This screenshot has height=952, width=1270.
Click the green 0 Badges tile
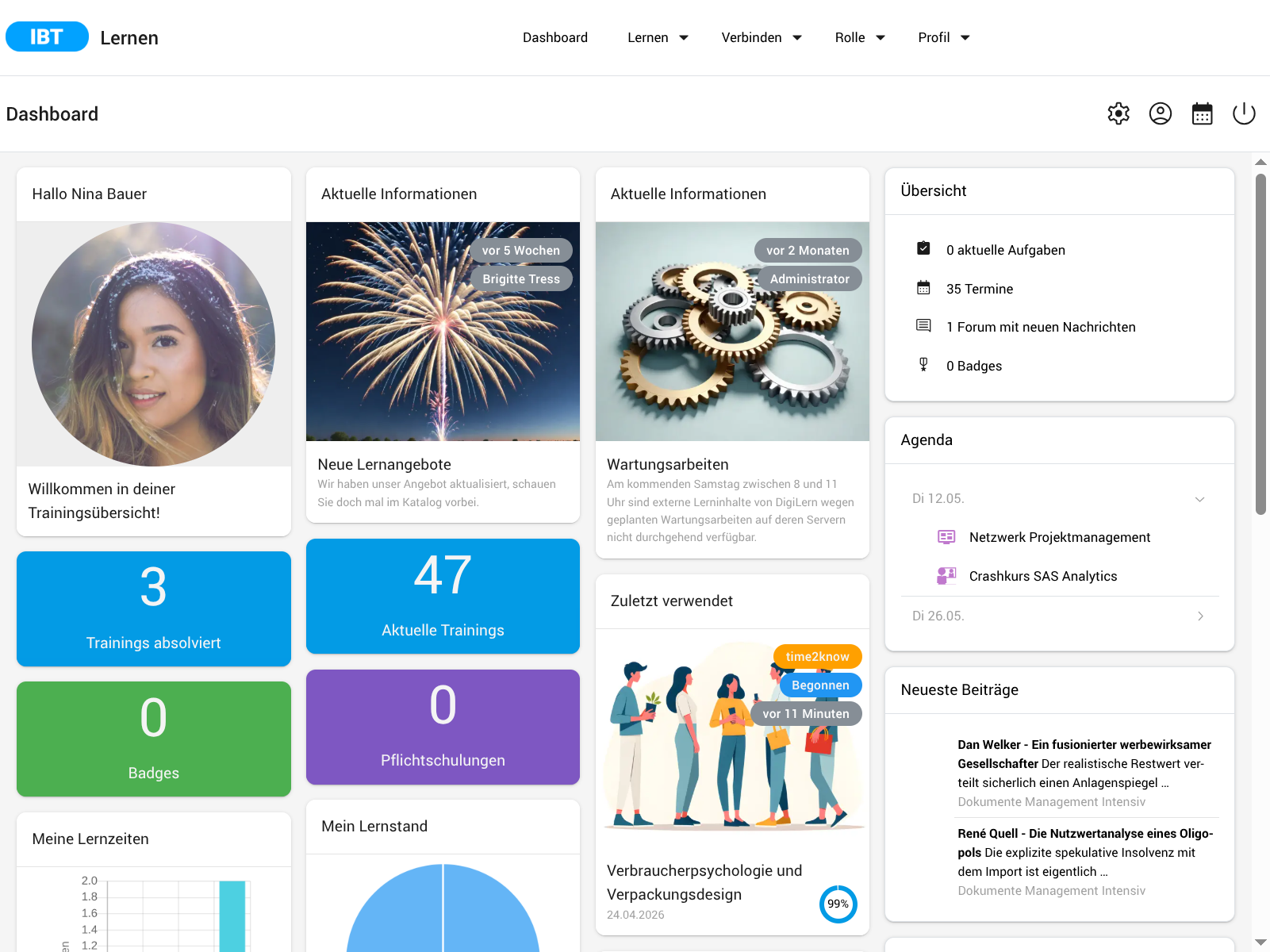[154, 739]
